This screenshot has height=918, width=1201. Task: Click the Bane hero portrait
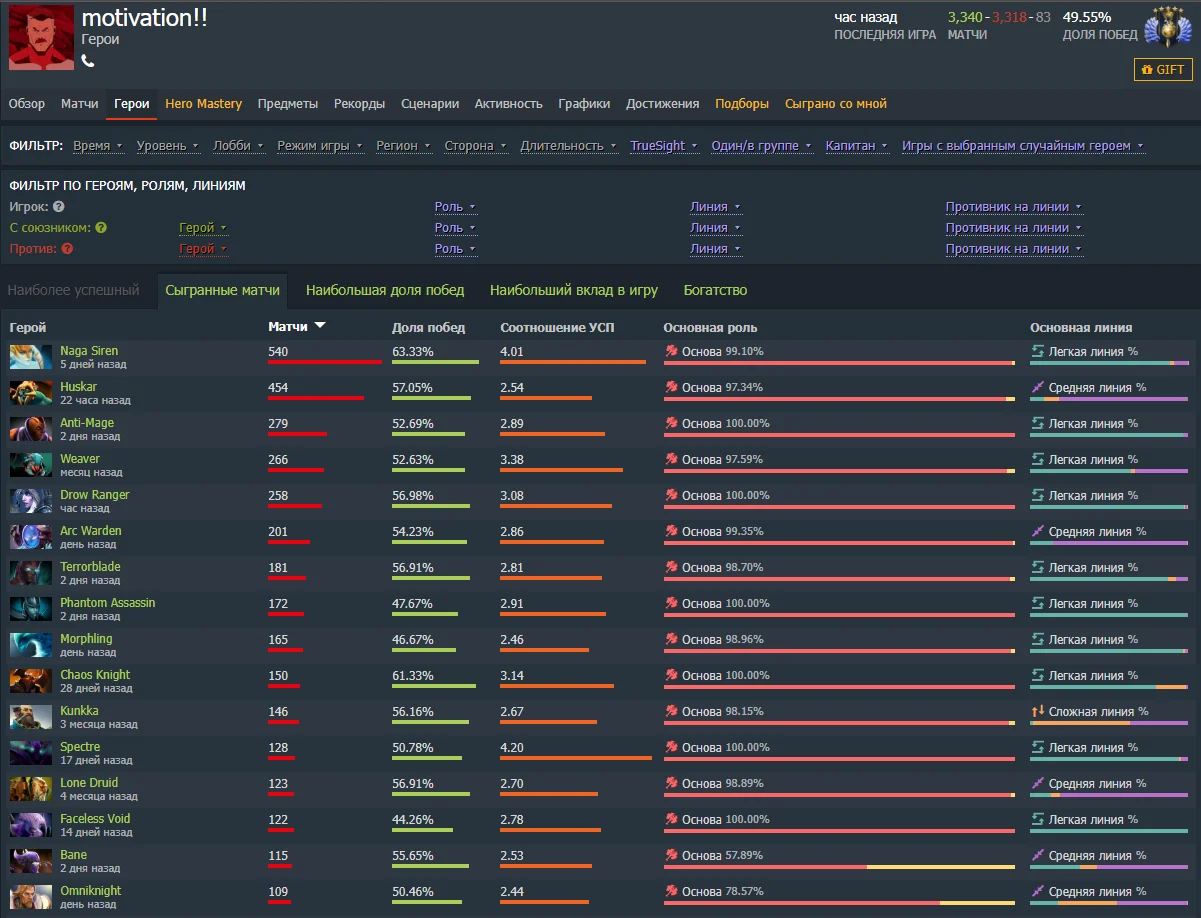point(30,861)
